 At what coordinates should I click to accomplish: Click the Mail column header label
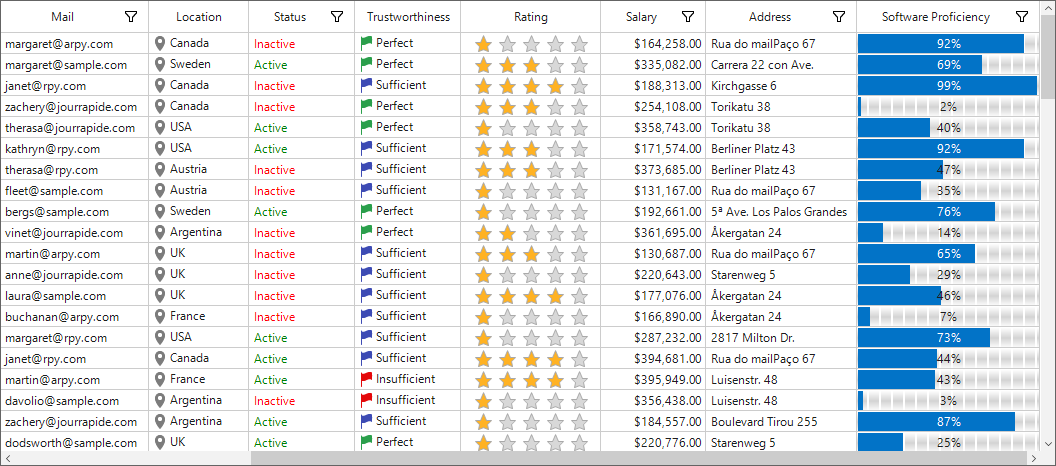click(x=62, y=17)
